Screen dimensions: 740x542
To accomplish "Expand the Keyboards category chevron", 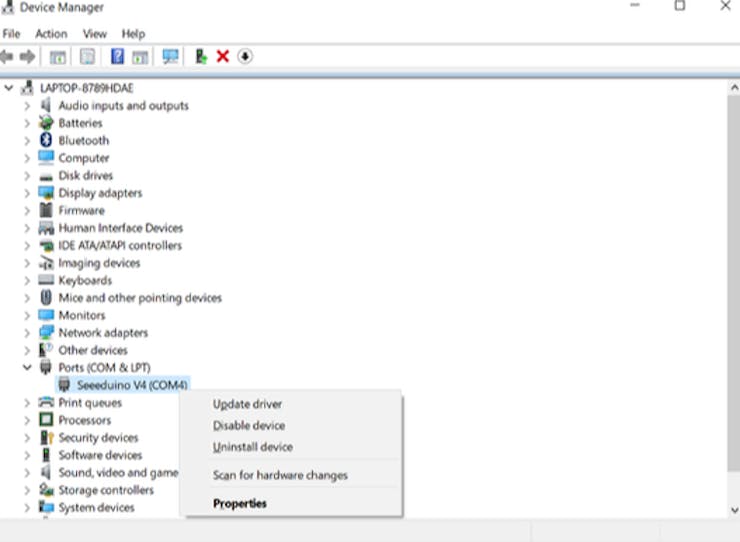I will [27, 280].
